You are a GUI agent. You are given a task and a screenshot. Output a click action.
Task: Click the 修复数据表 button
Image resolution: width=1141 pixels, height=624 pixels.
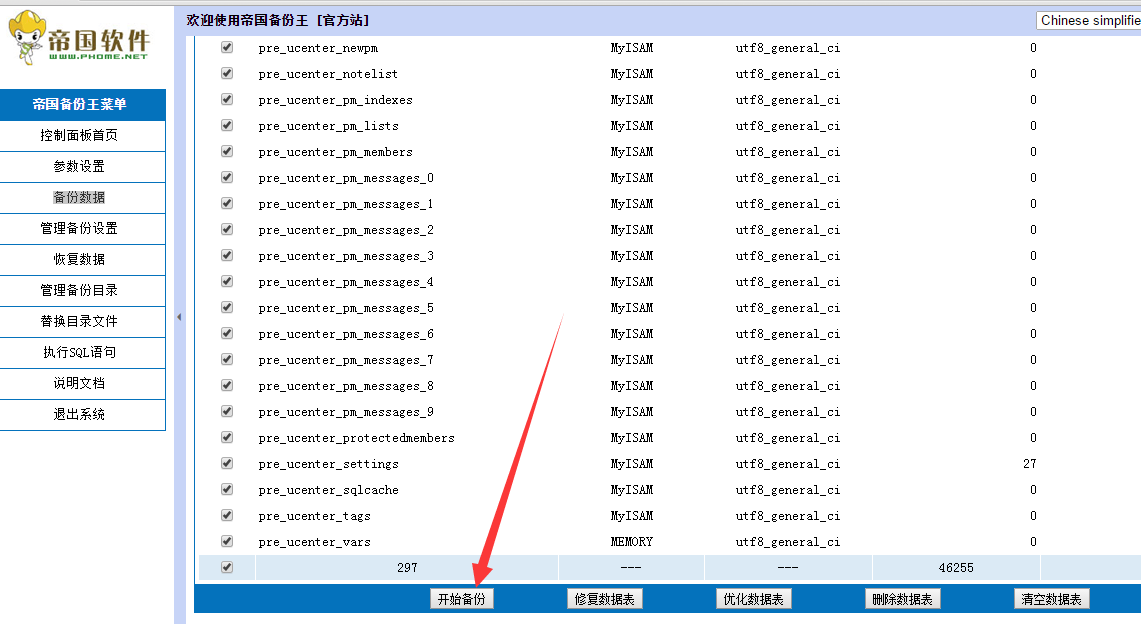coord(604,599)
